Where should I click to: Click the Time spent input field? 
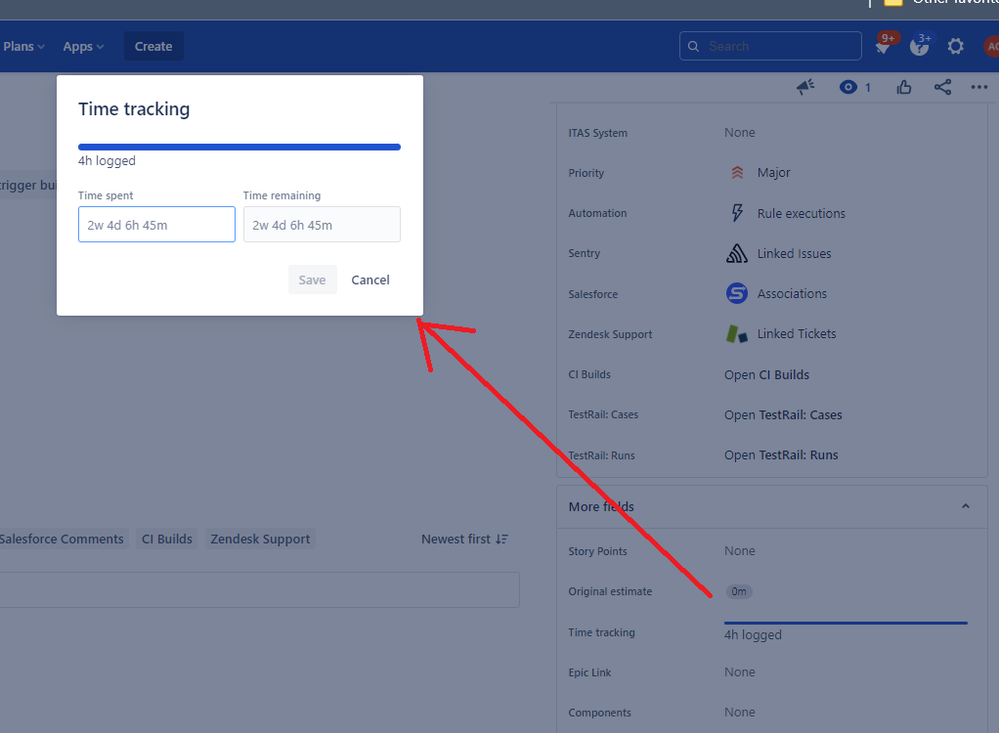(x=157, y=224)
